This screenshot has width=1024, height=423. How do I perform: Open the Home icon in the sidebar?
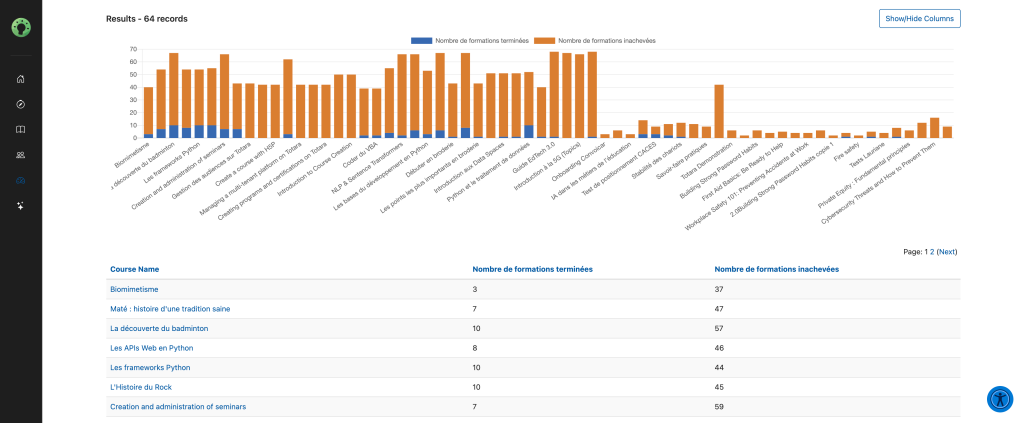pos(21,78)
